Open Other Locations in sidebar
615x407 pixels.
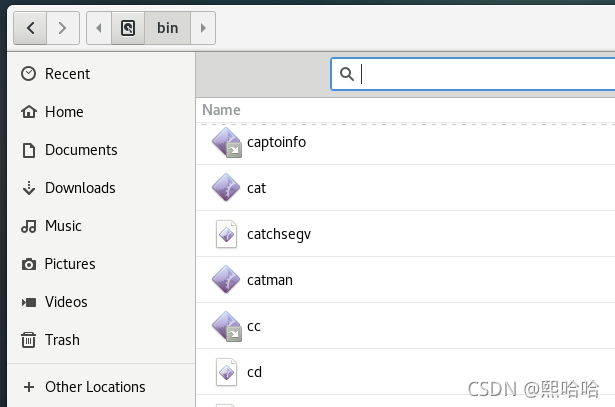coord(95,387)
